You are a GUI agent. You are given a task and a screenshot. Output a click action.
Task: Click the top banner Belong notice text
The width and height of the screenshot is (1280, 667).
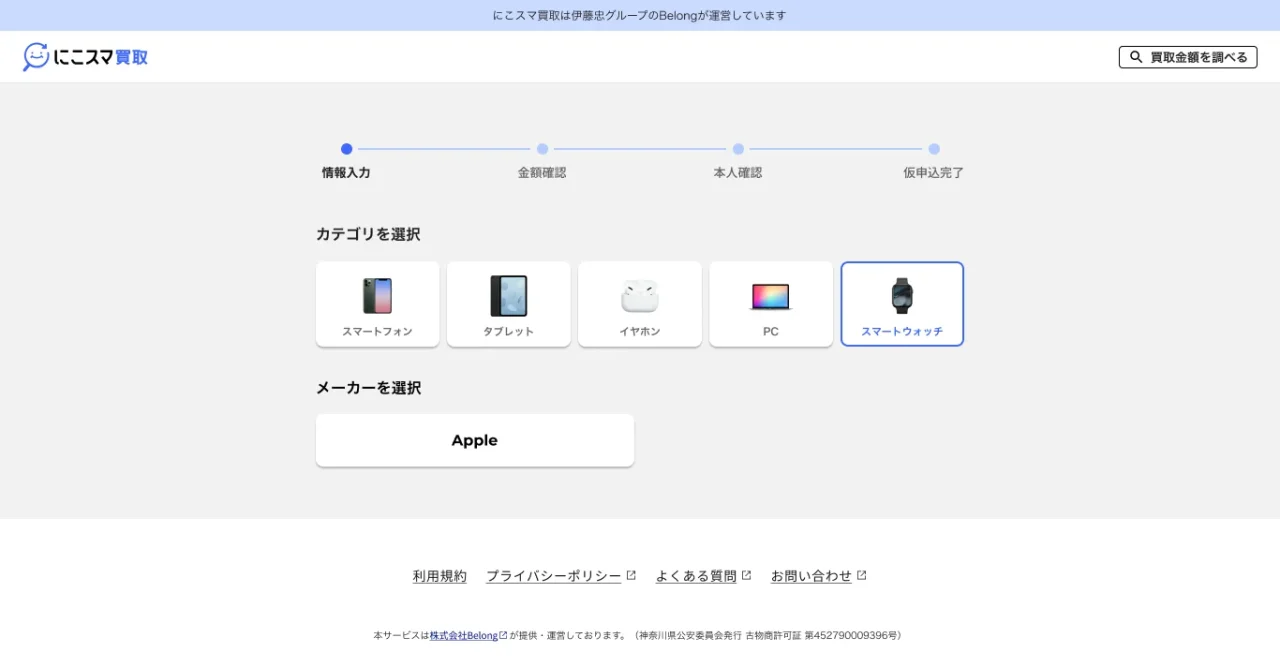640,15
